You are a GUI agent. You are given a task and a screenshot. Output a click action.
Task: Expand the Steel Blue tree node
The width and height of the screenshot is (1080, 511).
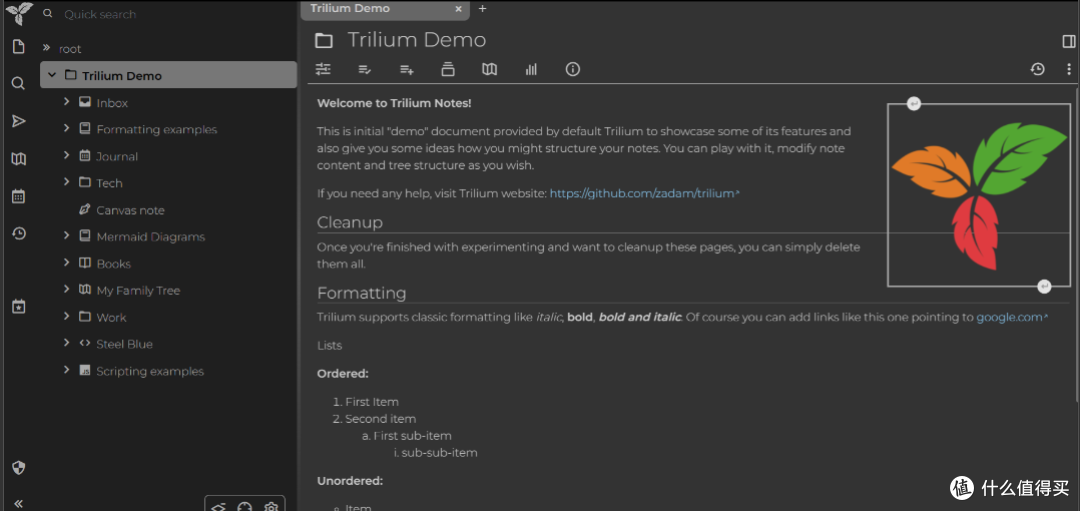[66, 344]
